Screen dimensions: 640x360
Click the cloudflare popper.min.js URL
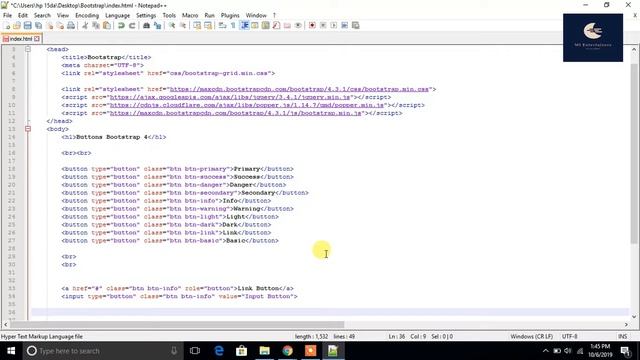[247, 105]
